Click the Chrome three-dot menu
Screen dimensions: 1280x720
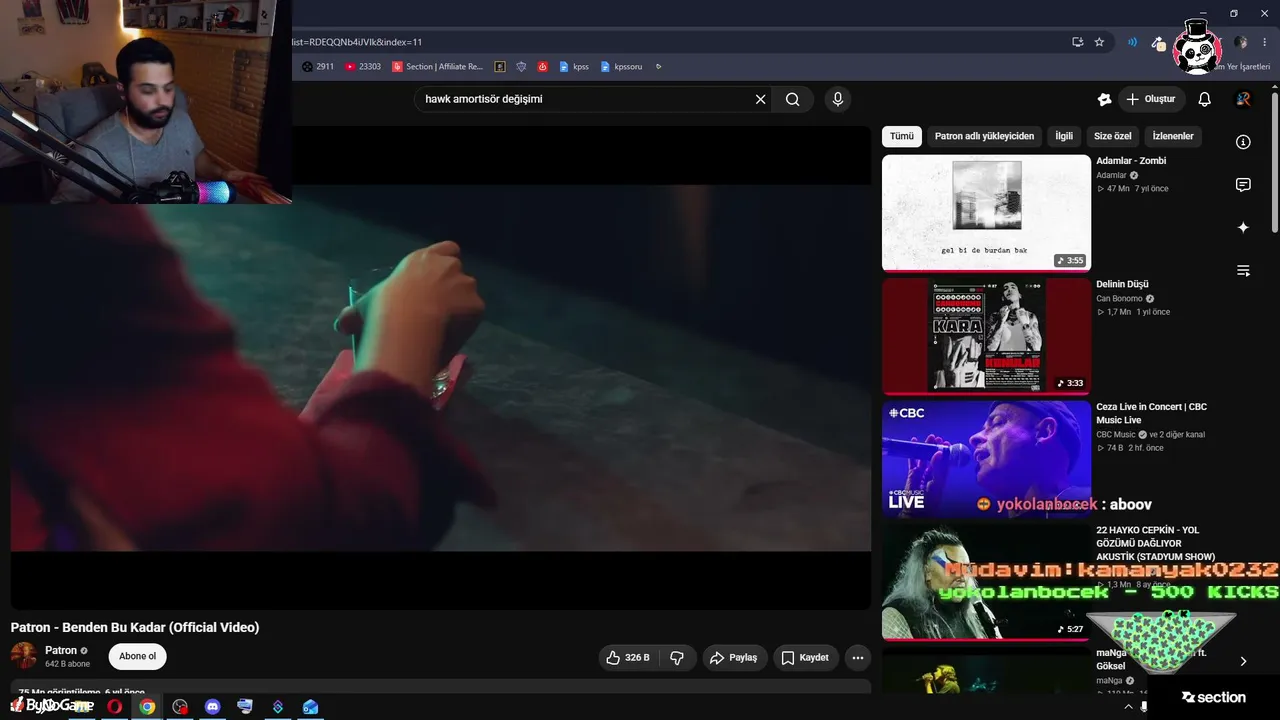click(1265, 42)
